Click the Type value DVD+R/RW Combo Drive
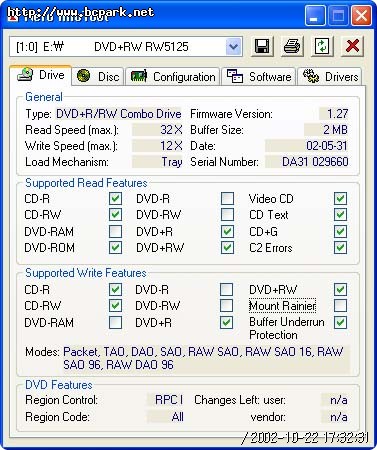Viewport: 377px width, 450px height. (x=118, y=114)
